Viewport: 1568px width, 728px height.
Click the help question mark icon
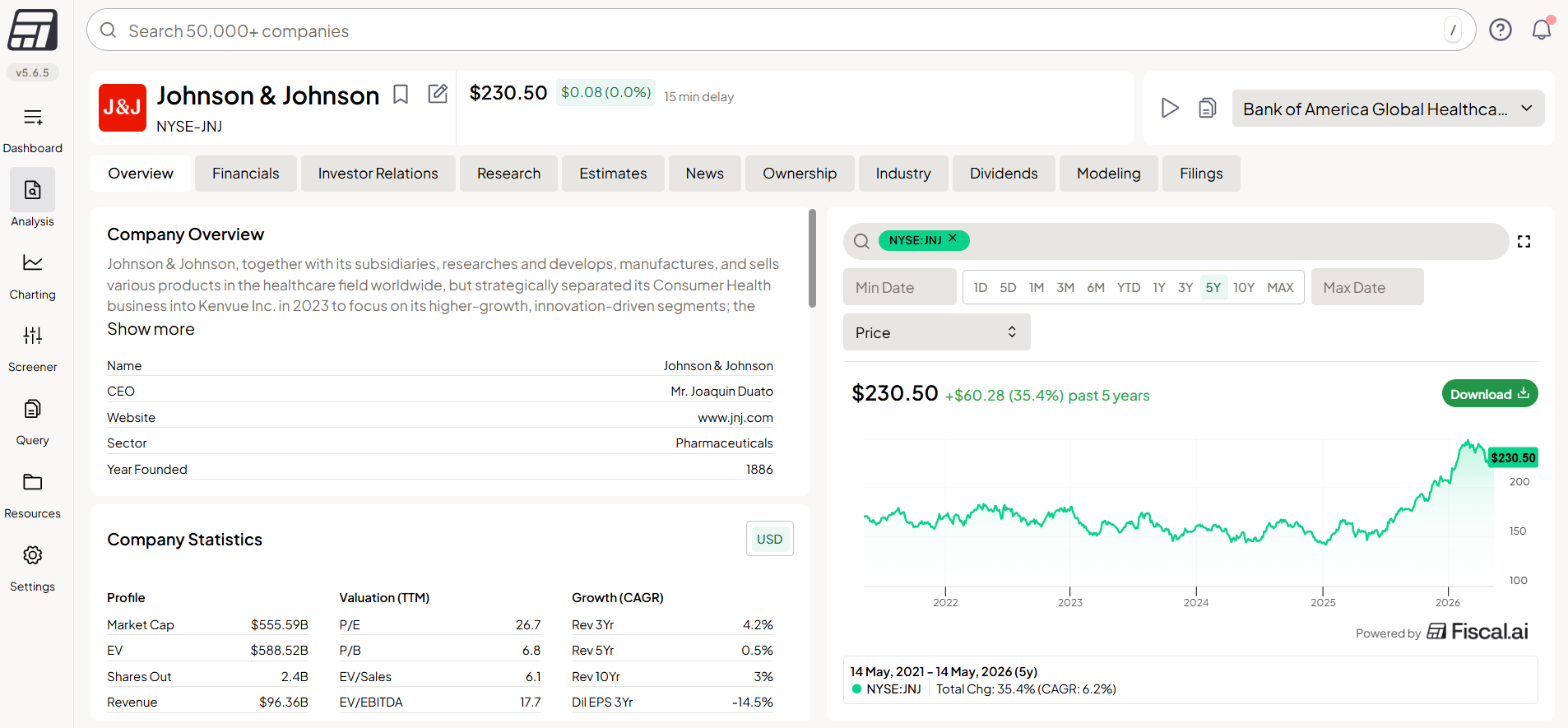1501,30
